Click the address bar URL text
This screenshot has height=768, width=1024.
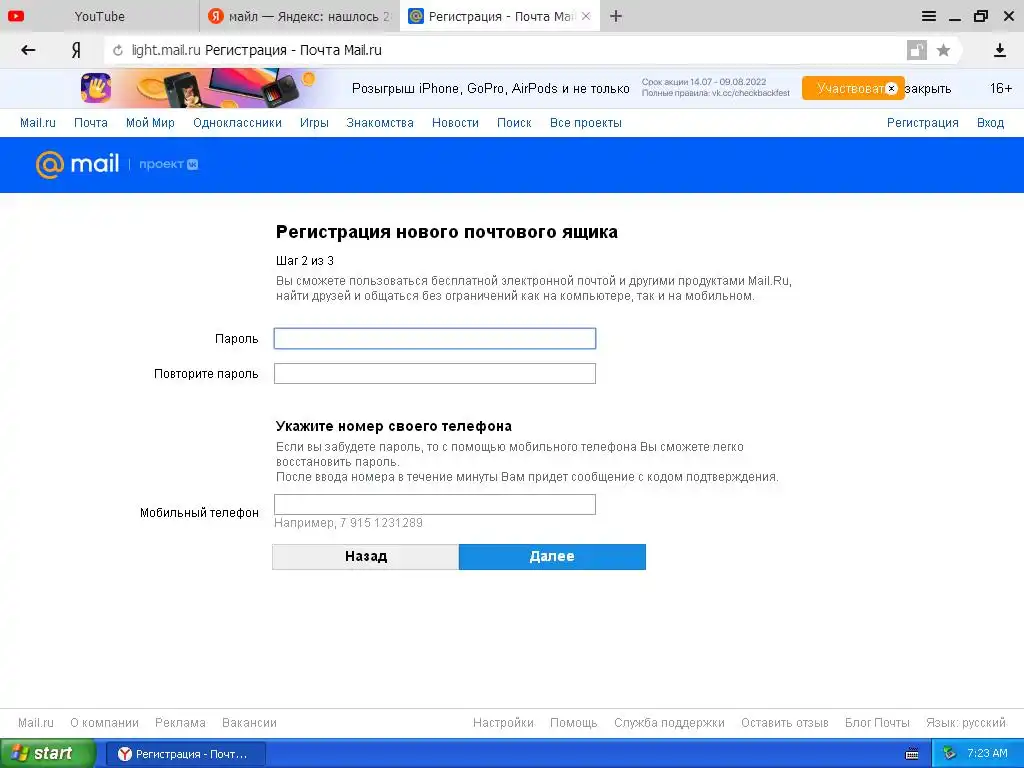tap(257, 50)
